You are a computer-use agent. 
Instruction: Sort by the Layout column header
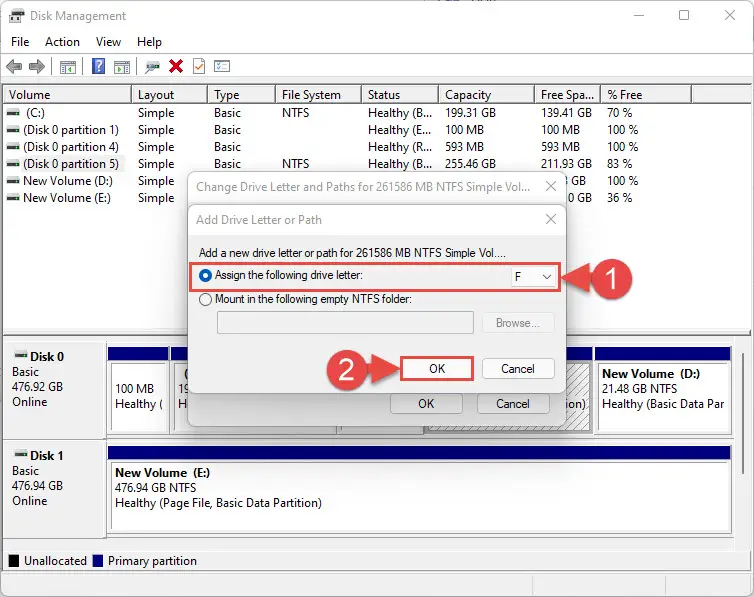coord(169,95)
